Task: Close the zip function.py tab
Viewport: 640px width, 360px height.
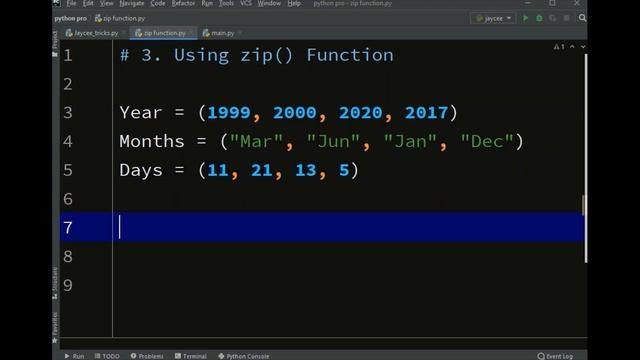Action: pyautogui.click(x=191, y=33)
